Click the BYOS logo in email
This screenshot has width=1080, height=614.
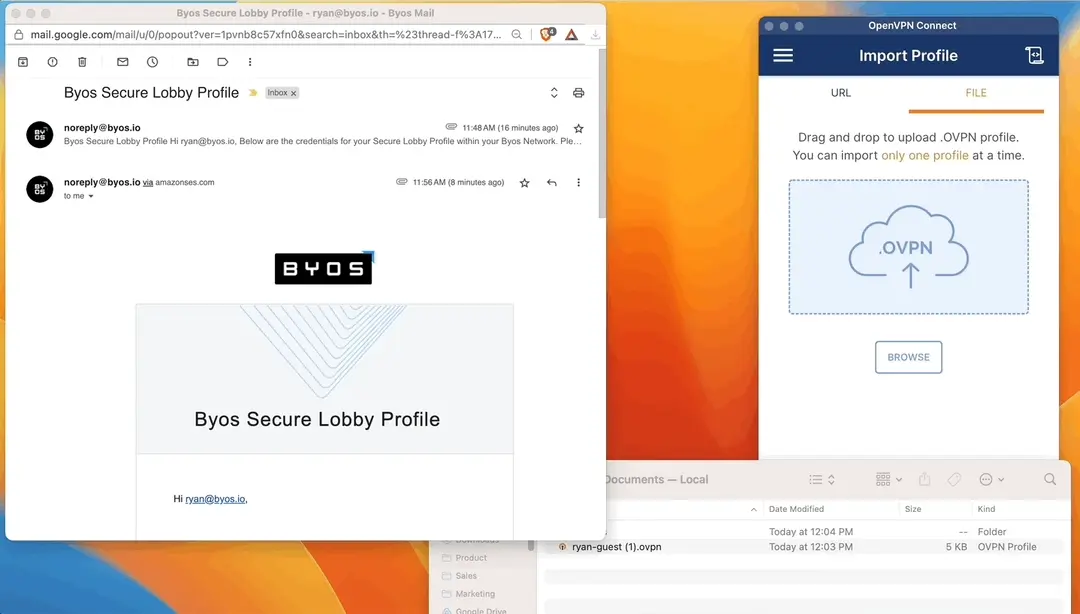pyautogui.click(x=323, y=269)
